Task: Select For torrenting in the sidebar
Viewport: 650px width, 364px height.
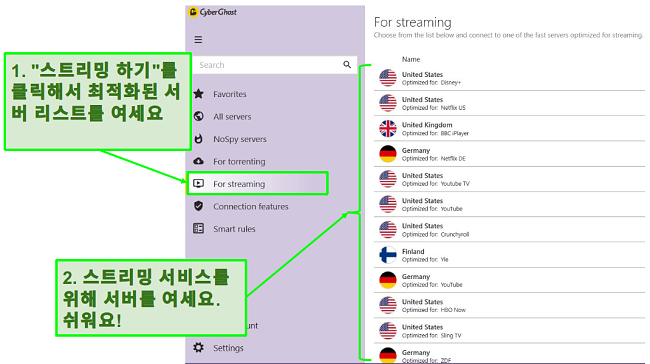Action: click(x=239, y=162)
